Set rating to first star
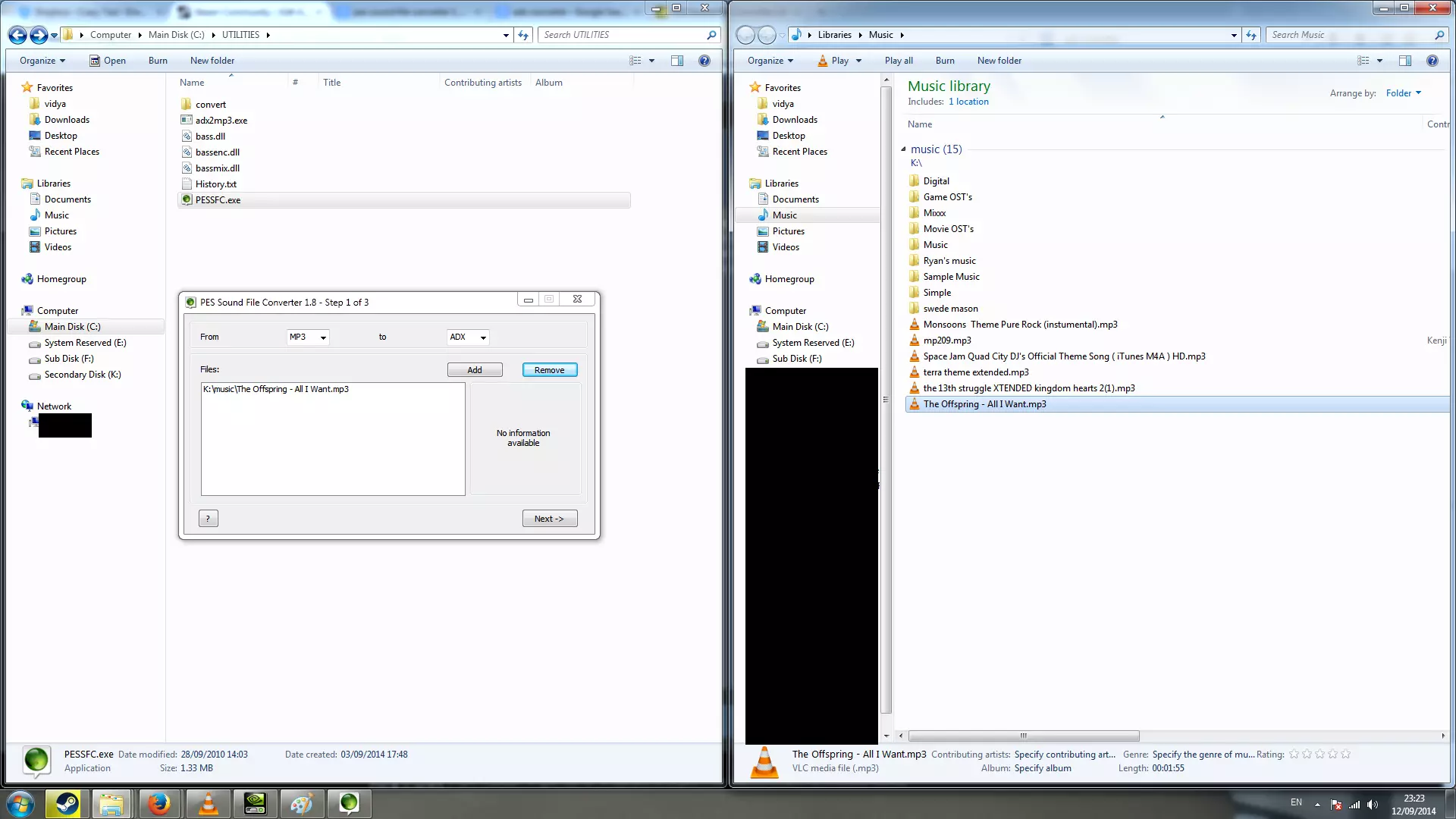Screen dimensions: 1456x819 tap(1294, 755)
